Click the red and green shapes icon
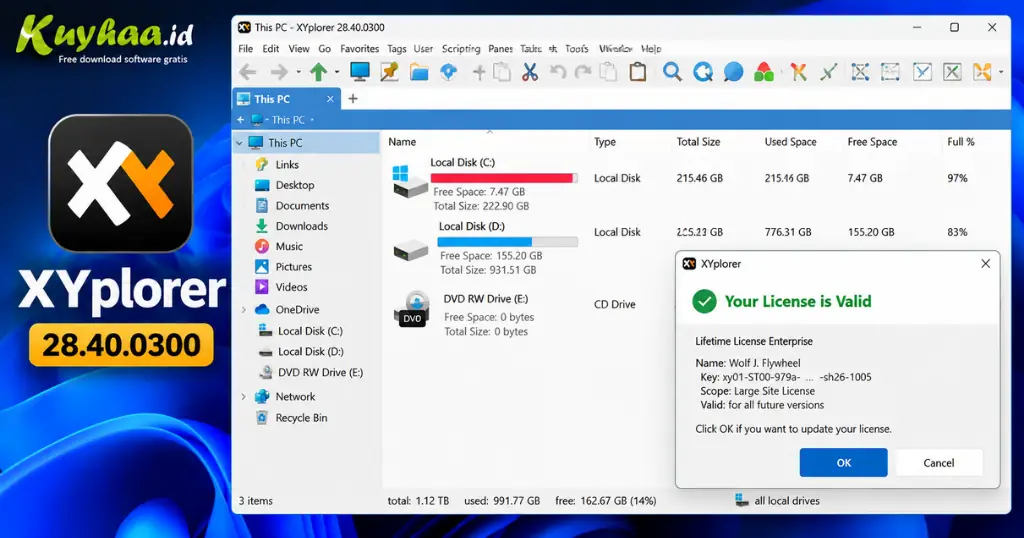The image size is (1024, 538). pyautogui.click(x=763, y=72)
